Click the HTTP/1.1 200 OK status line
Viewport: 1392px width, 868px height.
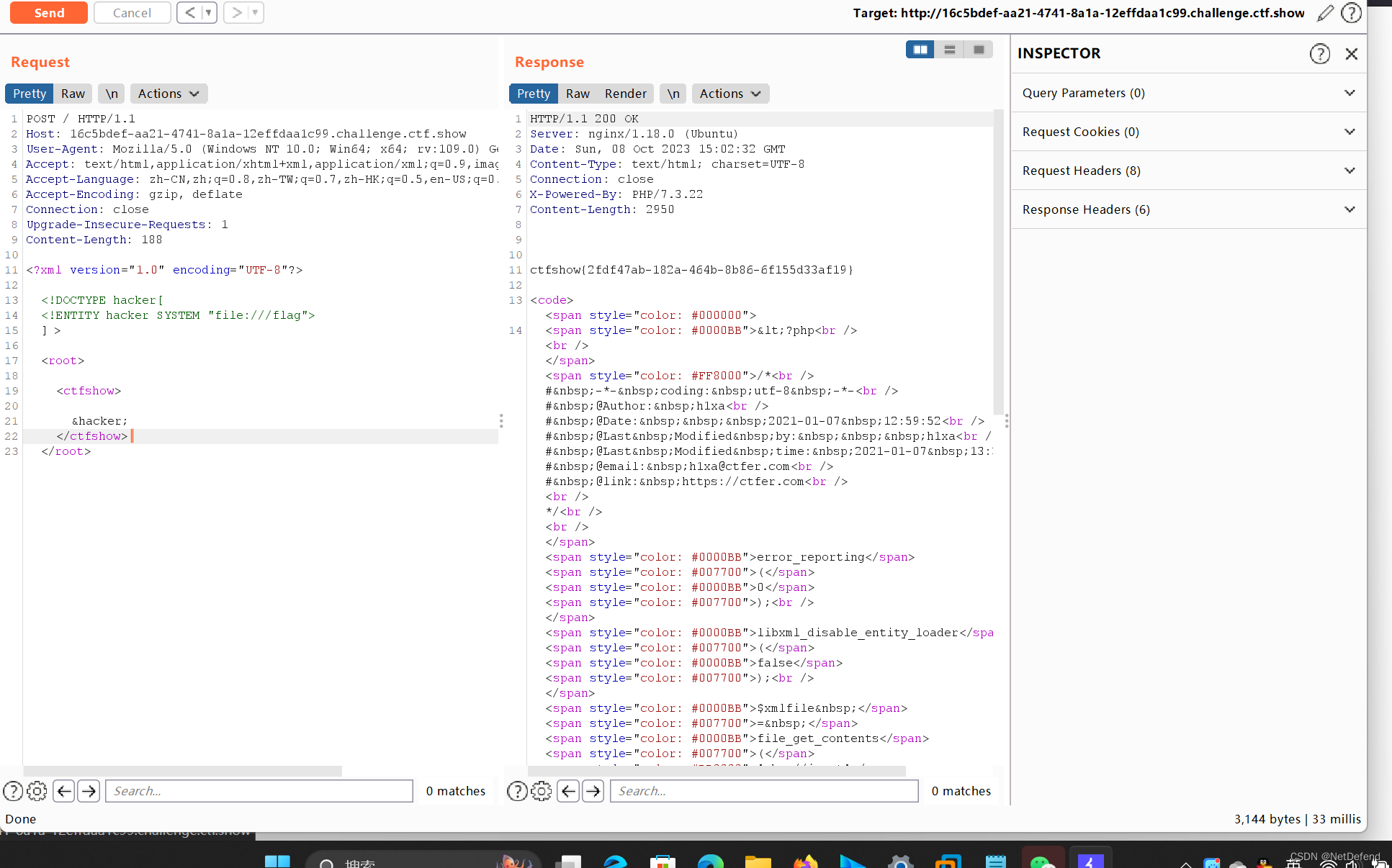pos(584,119)
